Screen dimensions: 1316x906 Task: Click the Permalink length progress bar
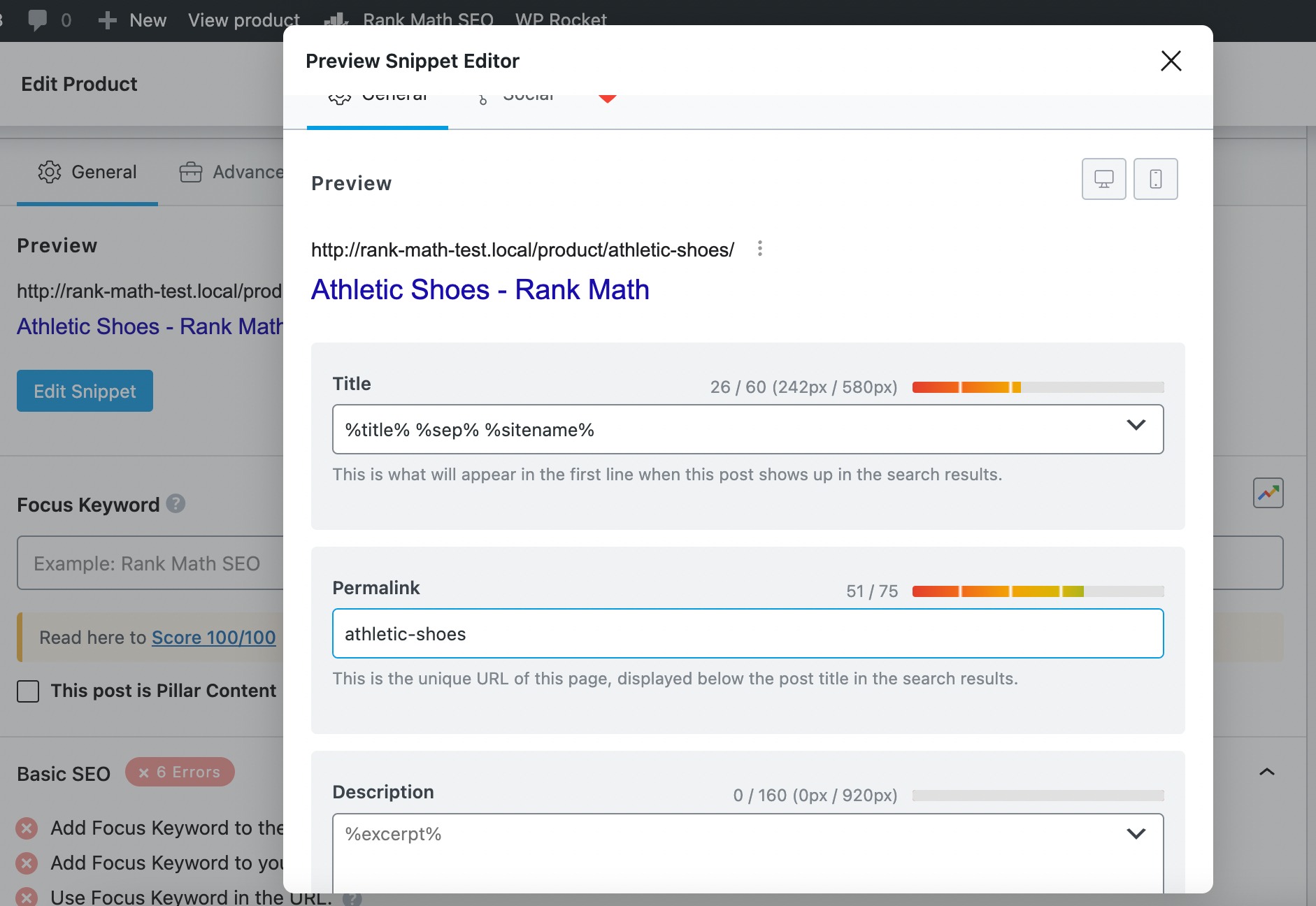1038,591
